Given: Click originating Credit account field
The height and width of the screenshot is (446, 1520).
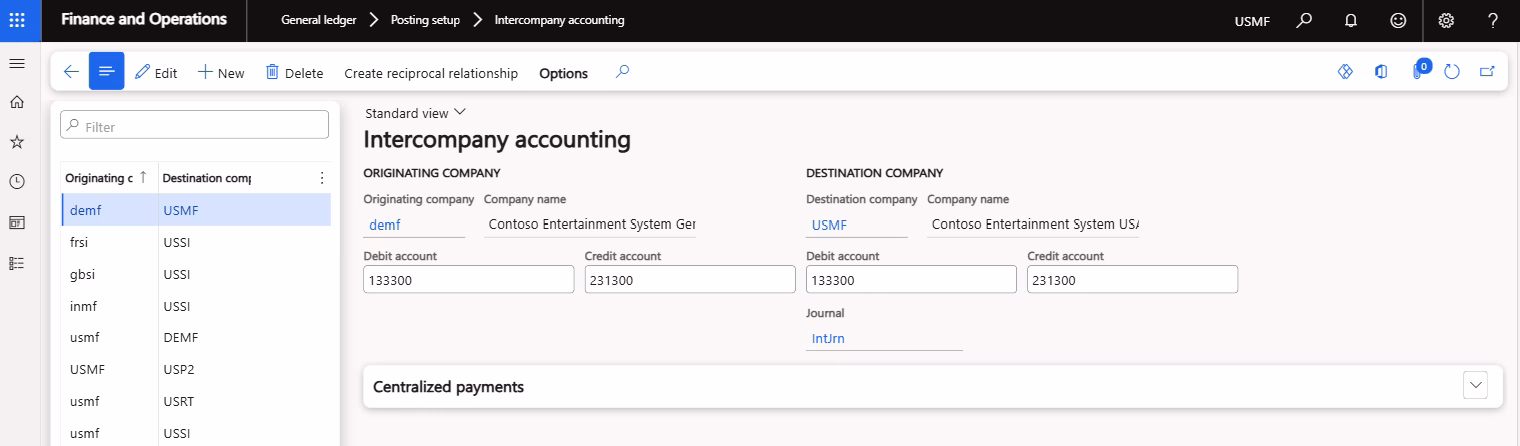Looking at the screenshot, I should (x=690, y=280).
